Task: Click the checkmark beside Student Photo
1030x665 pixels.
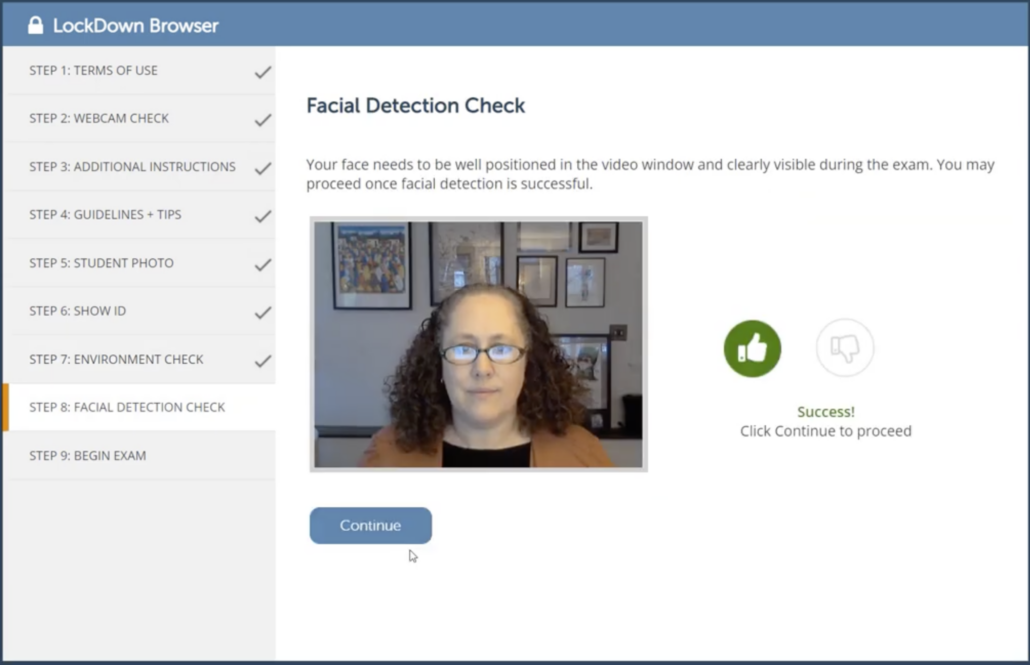Action: click(263, 264)
